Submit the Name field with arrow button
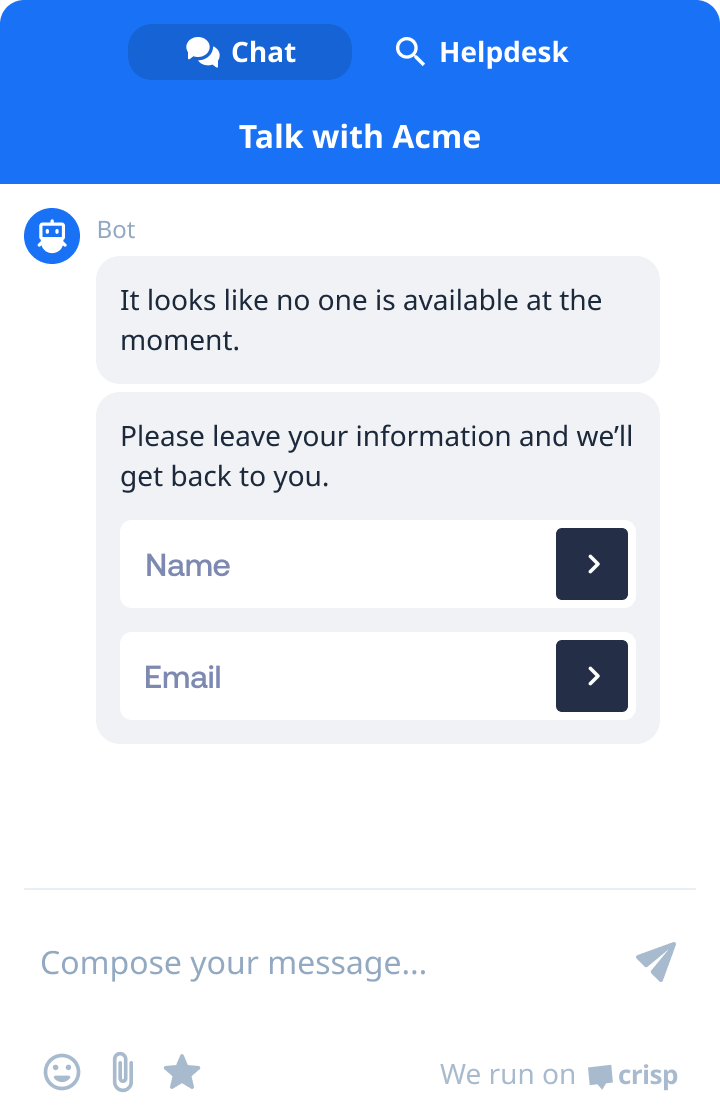 click(x=591, y=564)
